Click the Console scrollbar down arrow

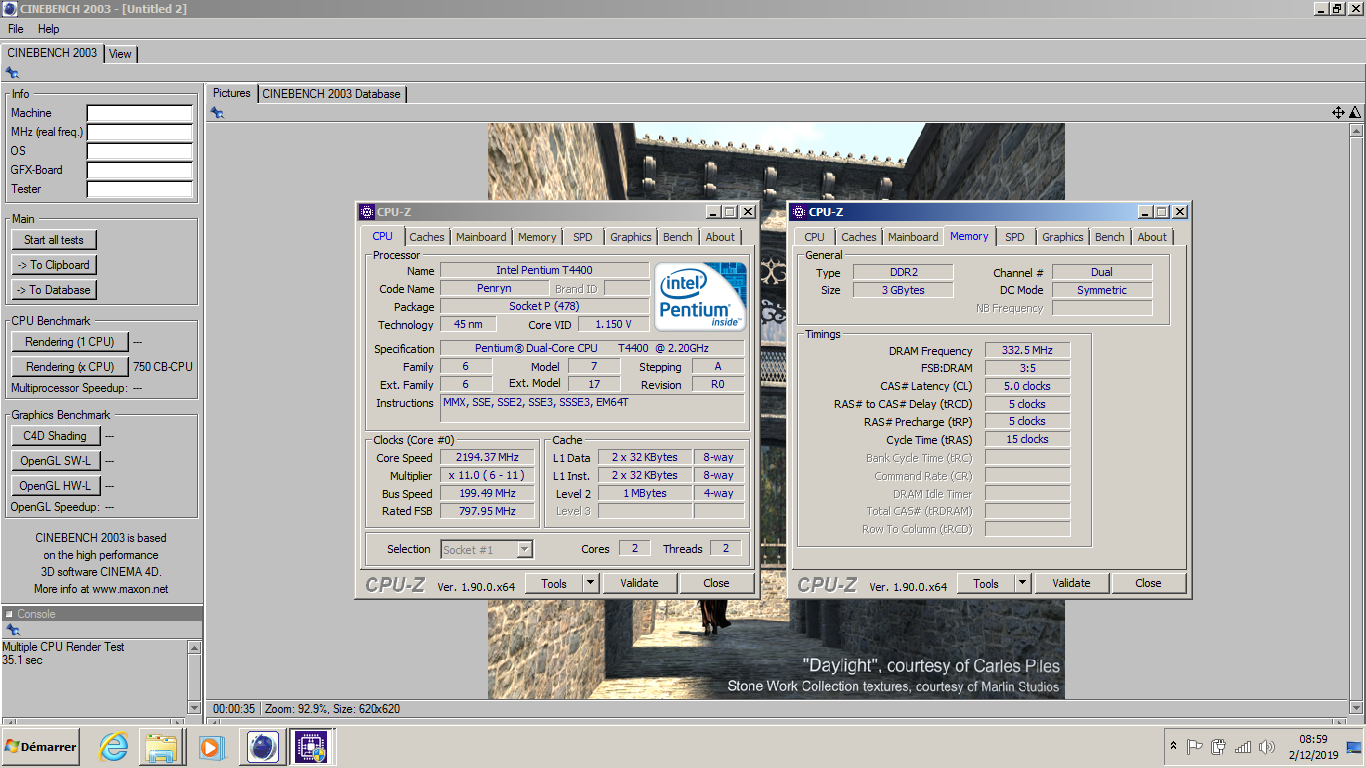195,707
